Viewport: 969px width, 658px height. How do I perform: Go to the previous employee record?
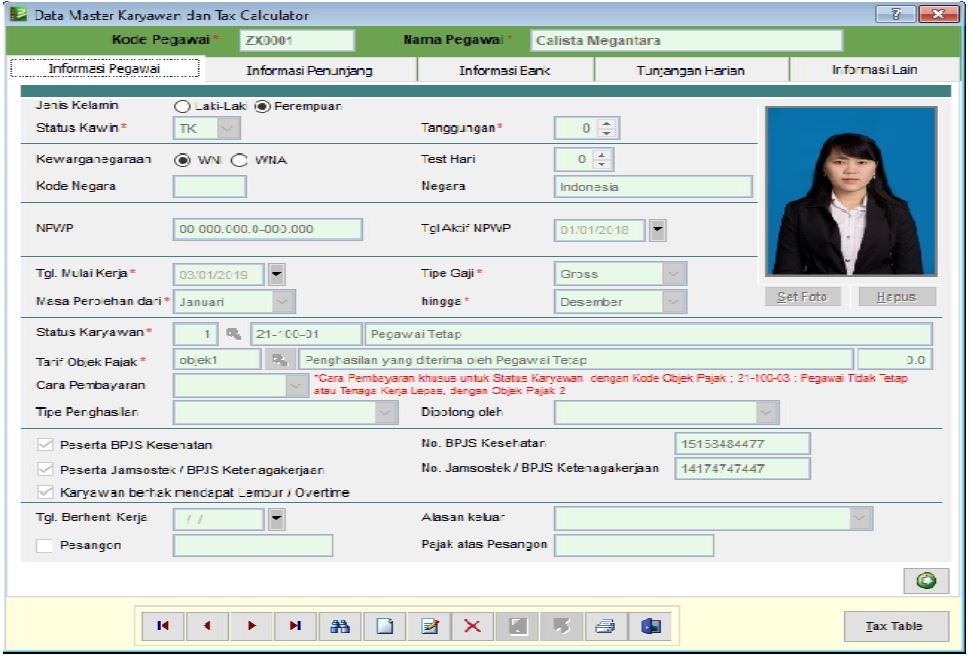pos(207,626)
